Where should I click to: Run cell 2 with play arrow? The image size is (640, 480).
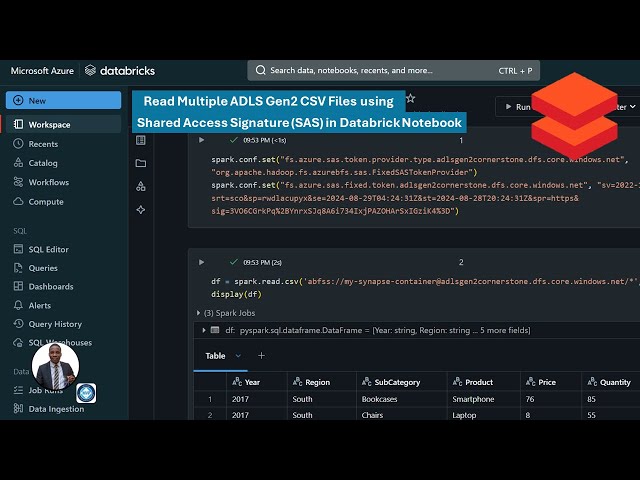(x=201, y=262)
